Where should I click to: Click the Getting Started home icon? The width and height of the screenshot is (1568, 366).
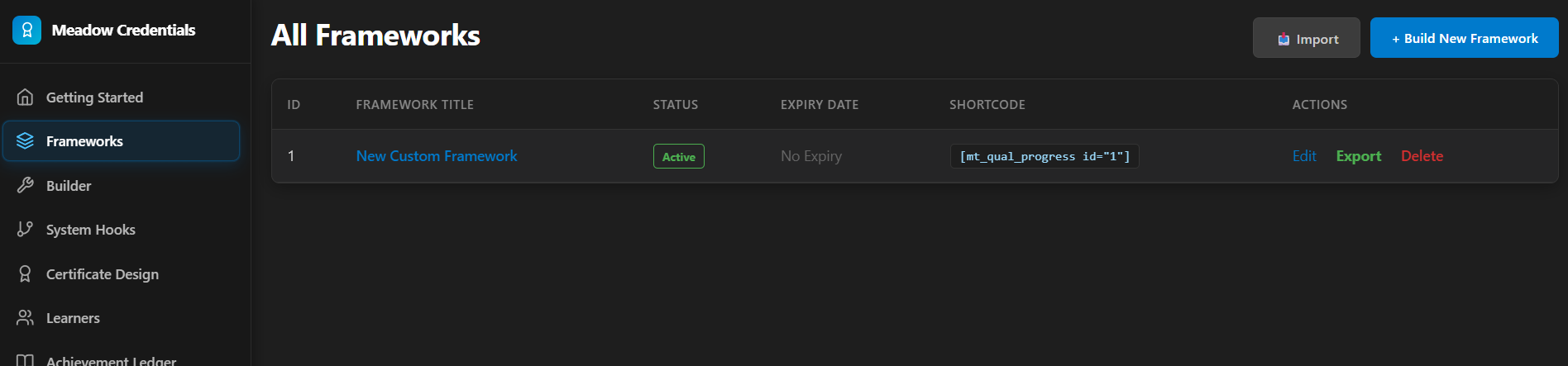[x=26, y=97]
